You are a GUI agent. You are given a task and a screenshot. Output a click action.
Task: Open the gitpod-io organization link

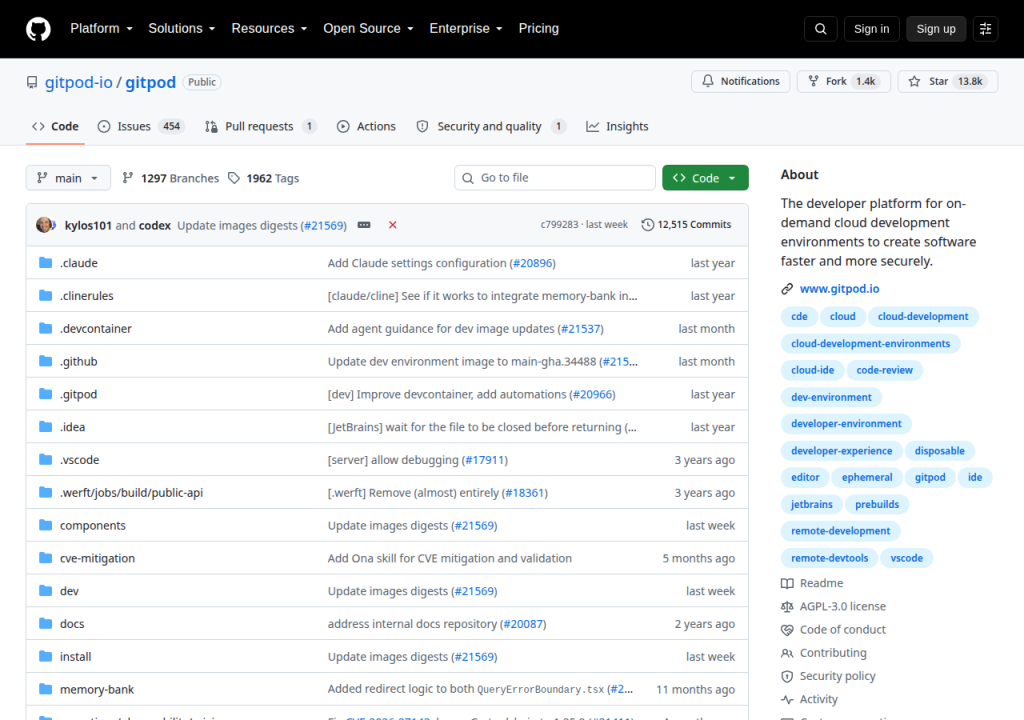(x=78, y=82)
